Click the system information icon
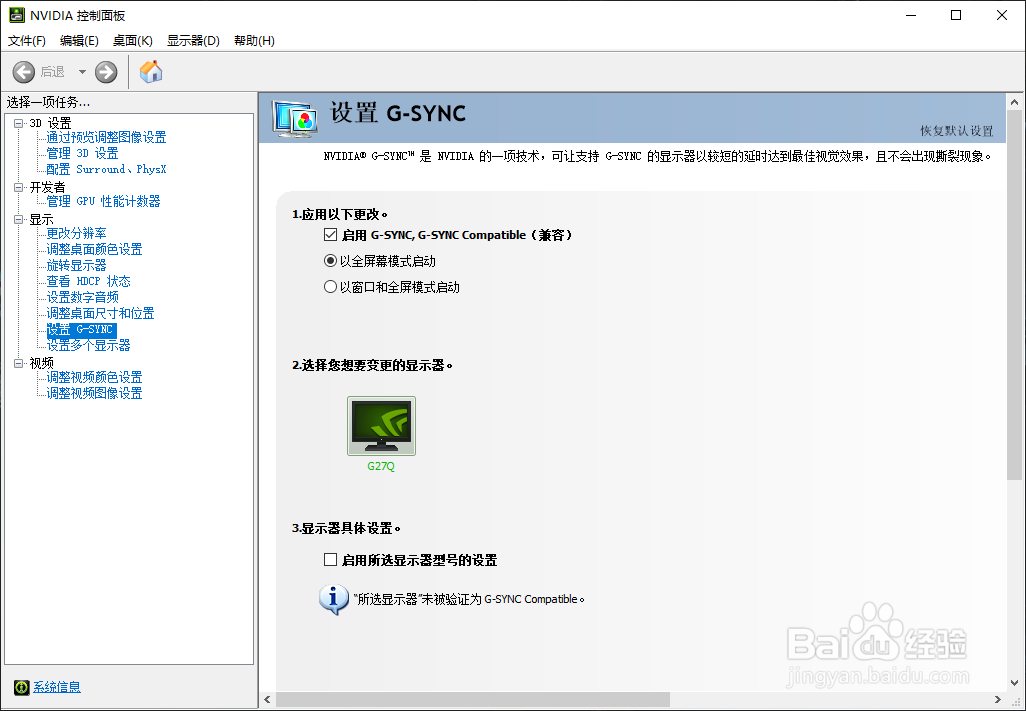Viewport: 1026px width, 711px height. (22, 687)
